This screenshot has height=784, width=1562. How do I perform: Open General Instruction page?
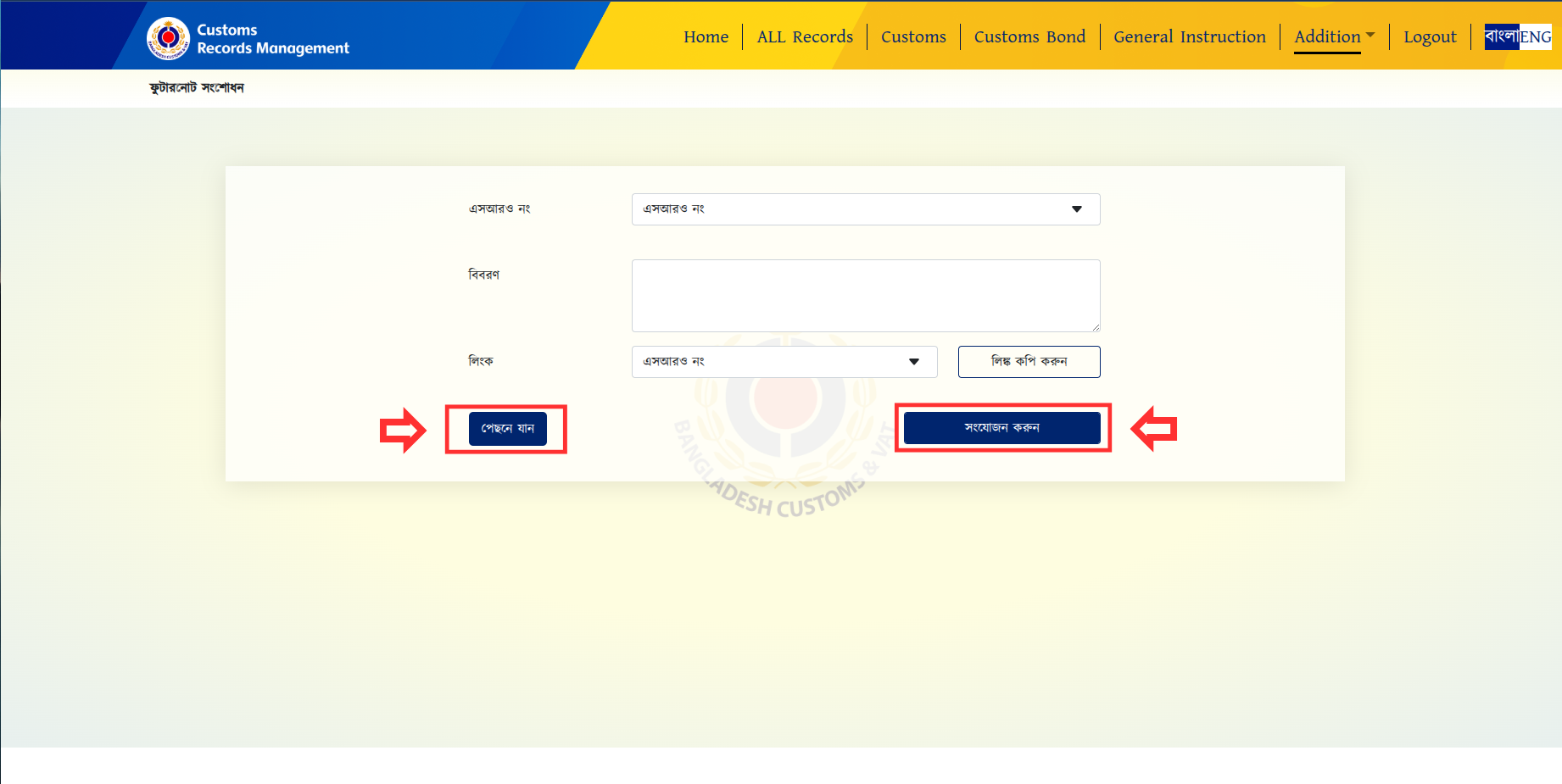coord(1189,36)
